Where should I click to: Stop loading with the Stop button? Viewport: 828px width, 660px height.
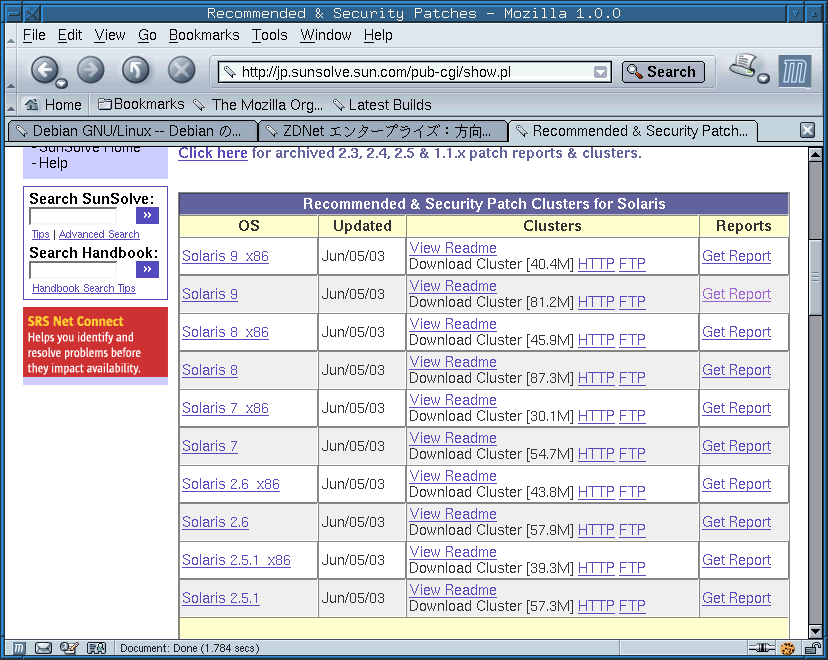tap(182, 70)
